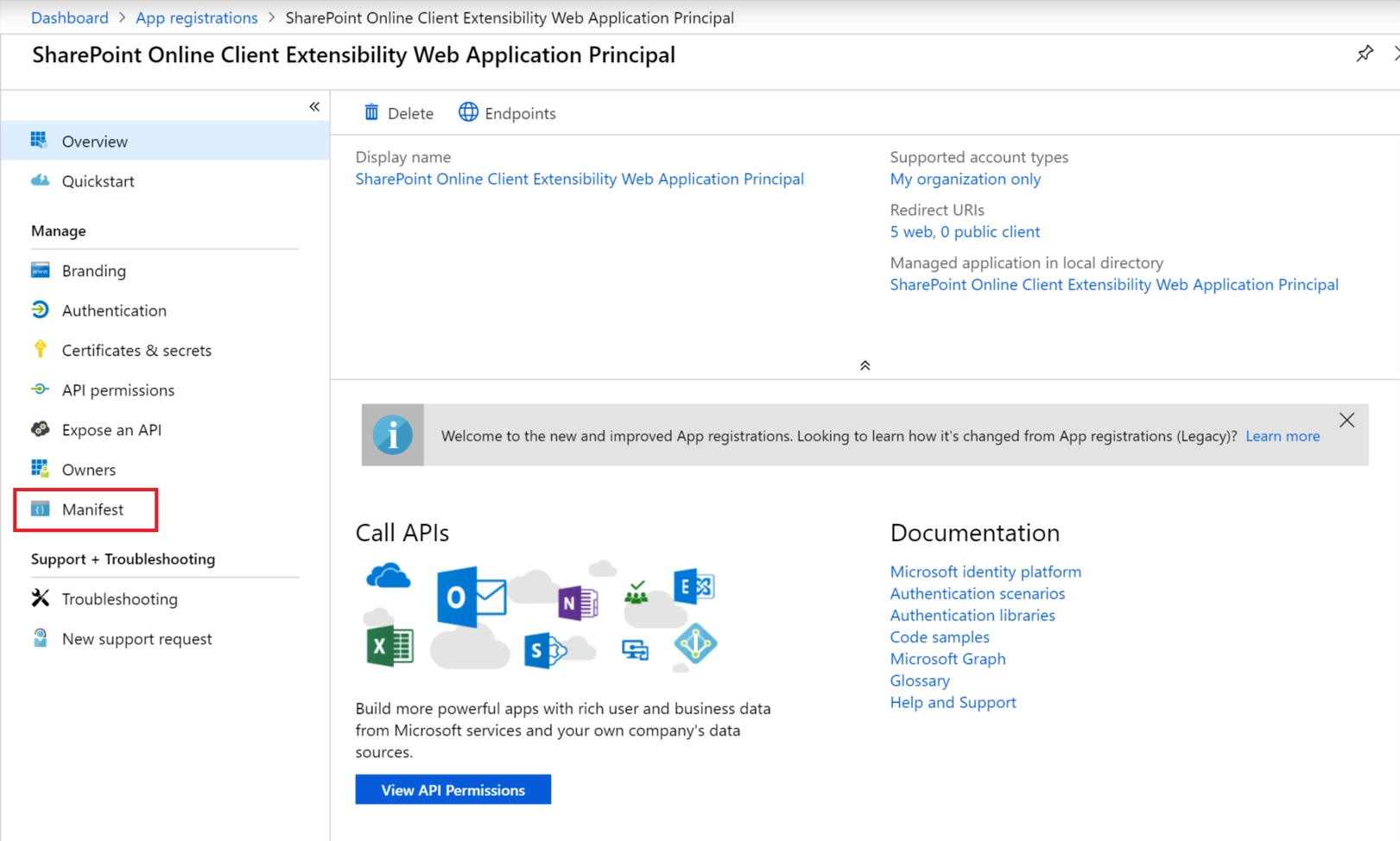Click the Outlook icon in Call APIs
The image size is (1400, 841).
[x=471, y=597]
